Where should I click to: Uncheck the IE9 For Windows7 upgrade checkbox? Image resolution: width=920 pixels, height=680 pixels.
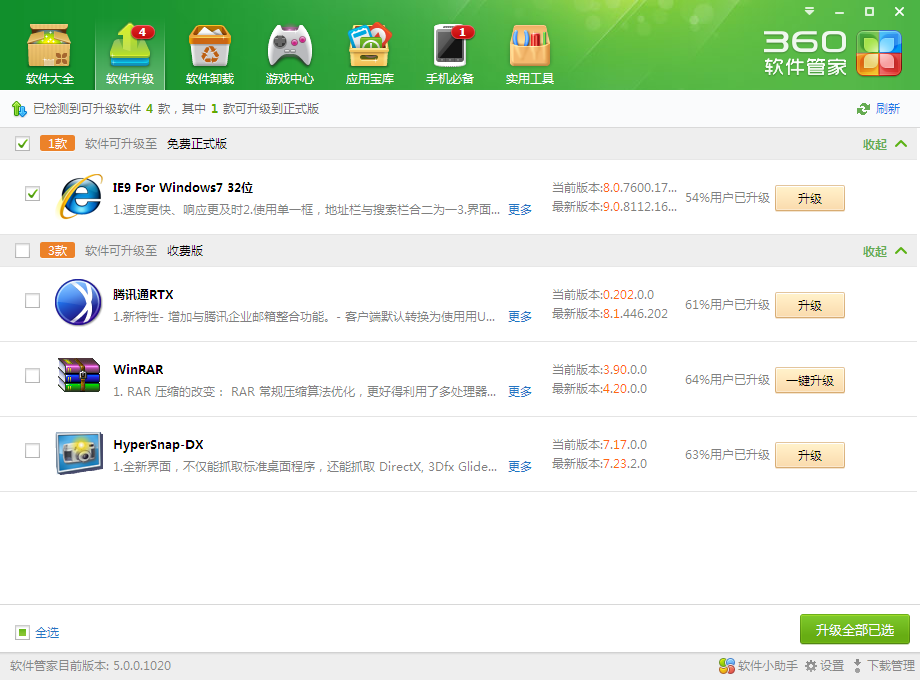coord(32,194)
